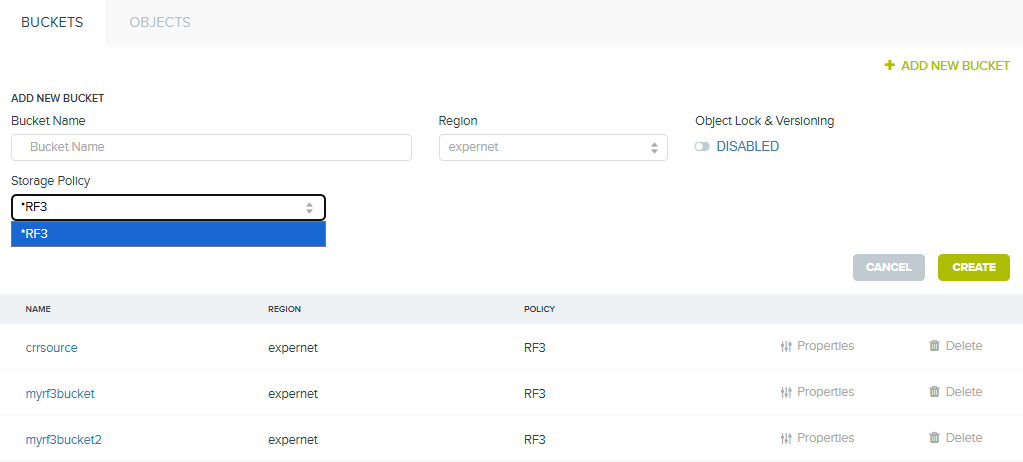Select *RF3 option in policy list
The height and width of the screenshot is (462, 1023).
tap(168, 234)
